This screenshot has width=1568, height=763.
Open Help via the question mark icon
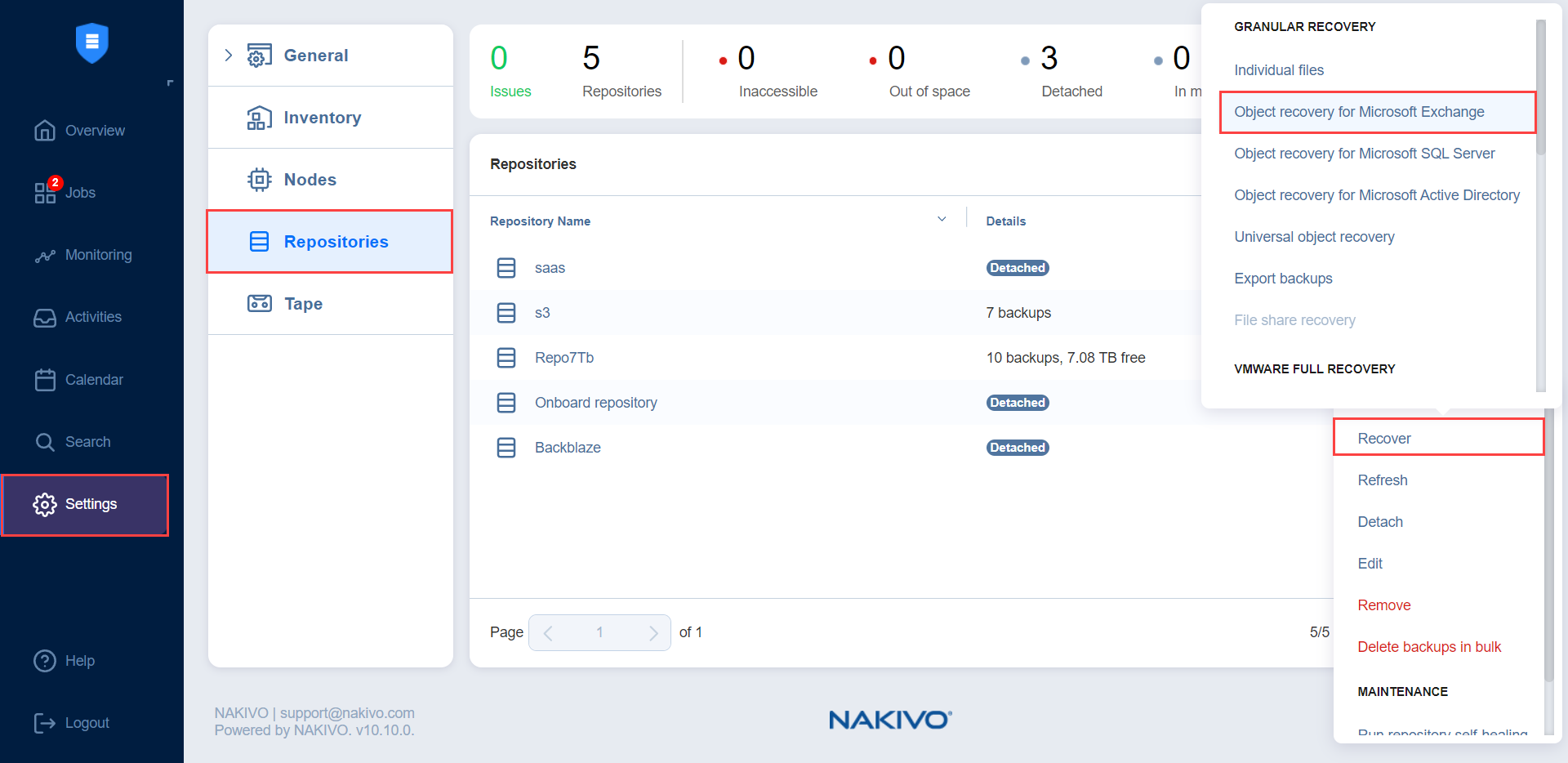pos(45,661)
